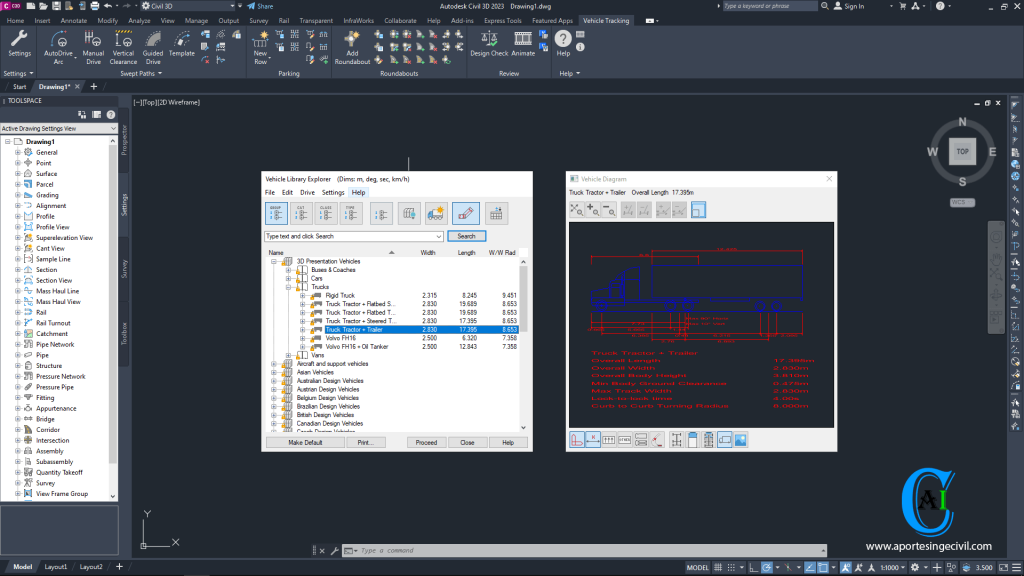Image resolution: width=1024 pixels, height=576 pixels.
Task: Click the Group view icon in Vehicle Library Explorer
Action: tap(275, 214)
